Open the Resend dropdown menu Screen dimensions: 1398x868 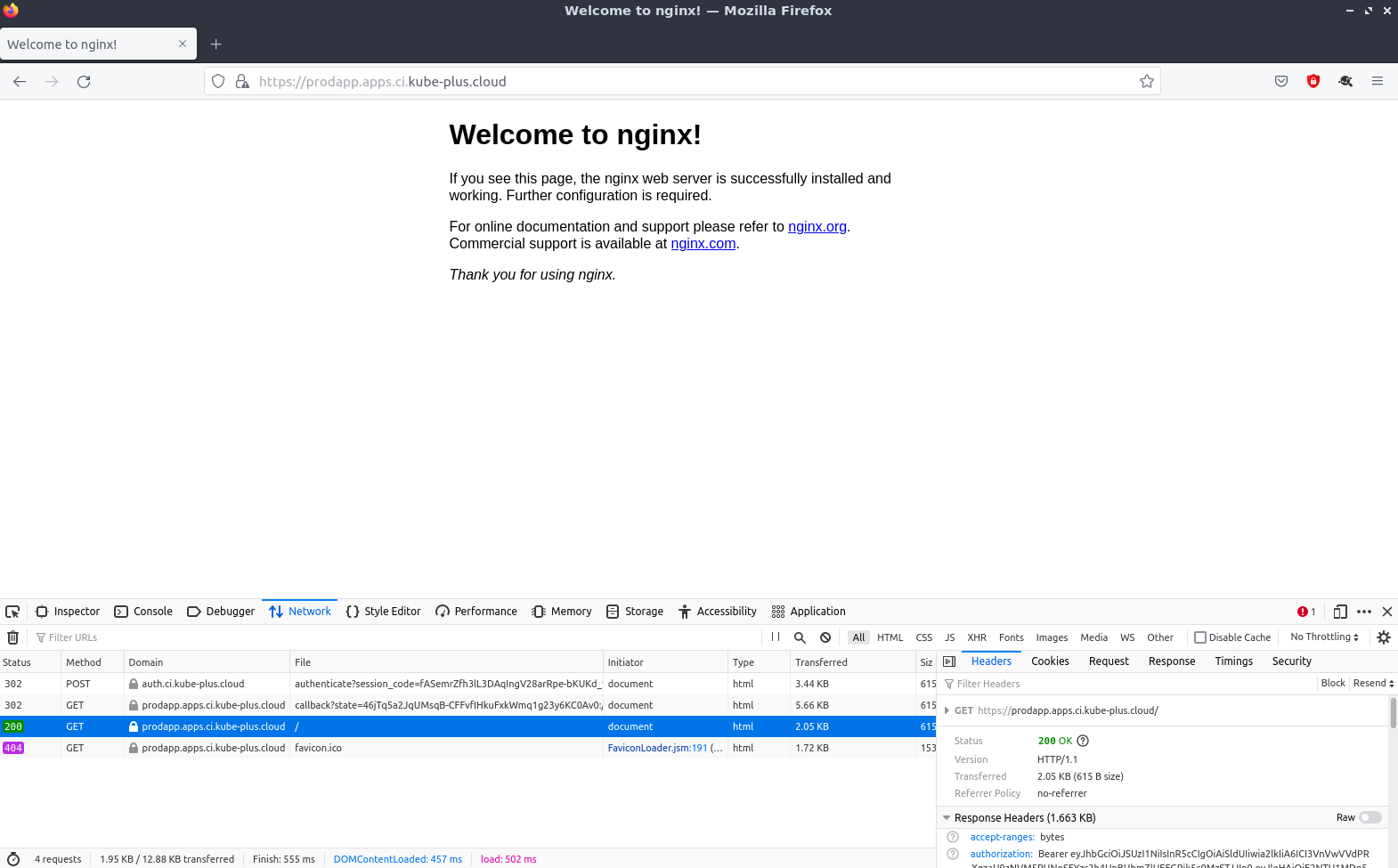[x=1373, y=683]
